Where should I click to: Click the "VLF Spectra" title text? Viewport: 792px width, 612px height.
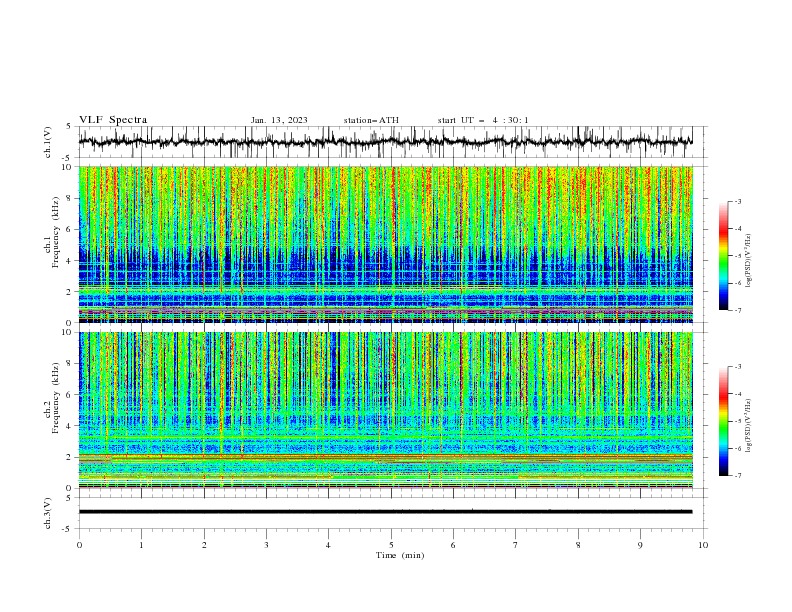tap(113, 120)
